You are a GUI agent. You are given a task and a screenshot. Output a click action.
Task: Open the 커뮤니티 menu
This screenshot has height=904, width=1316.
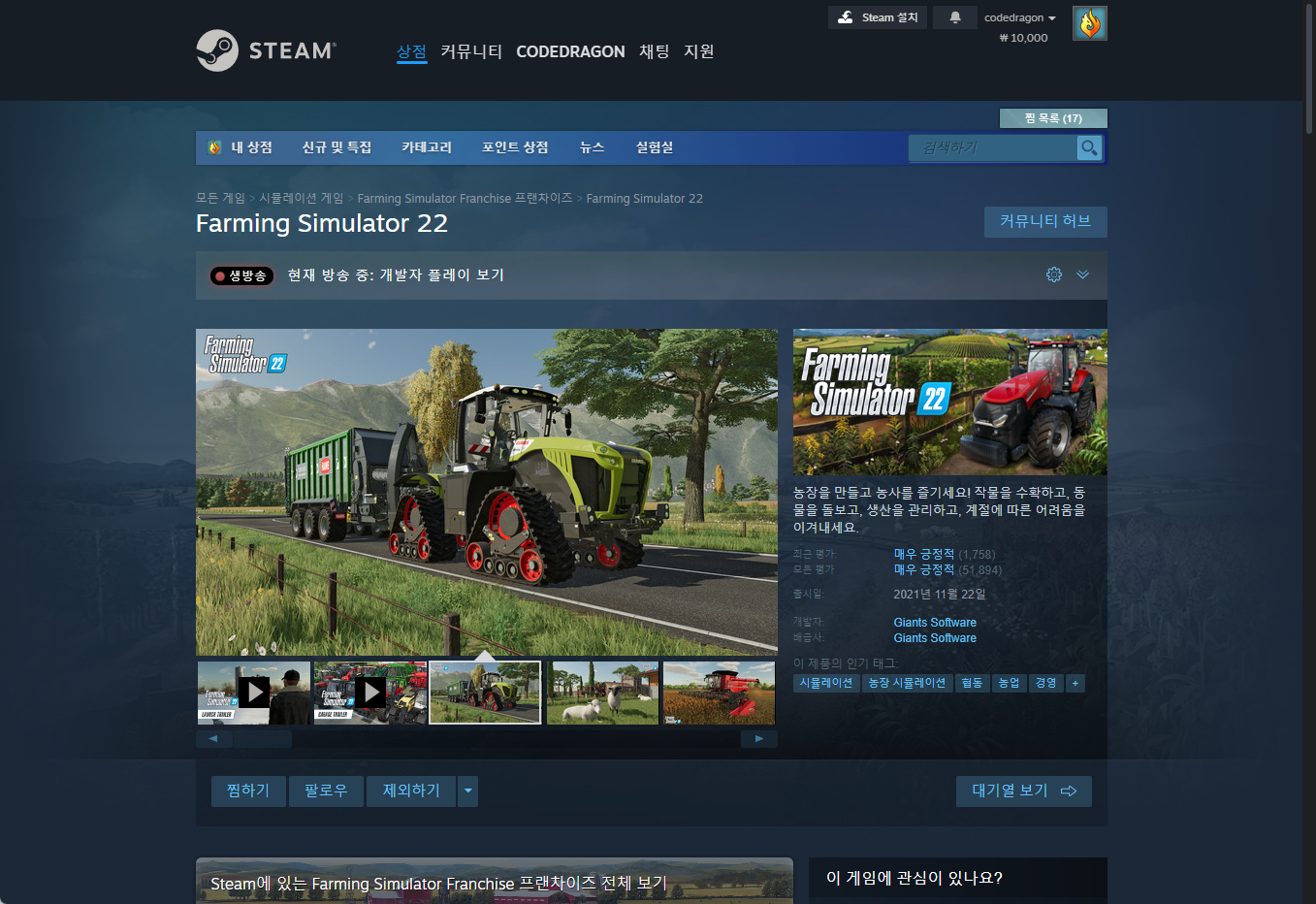[471, 51]
